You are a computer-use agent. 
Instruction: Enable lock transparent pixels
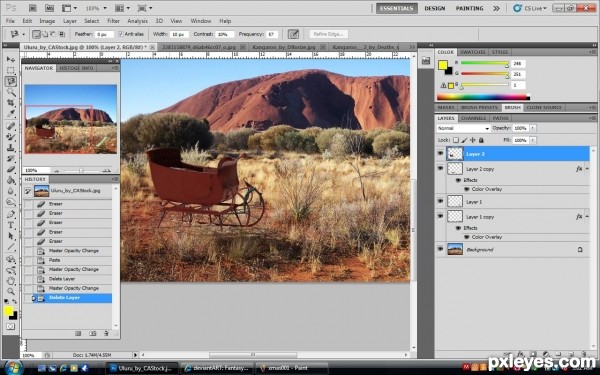tap(456, 140)
